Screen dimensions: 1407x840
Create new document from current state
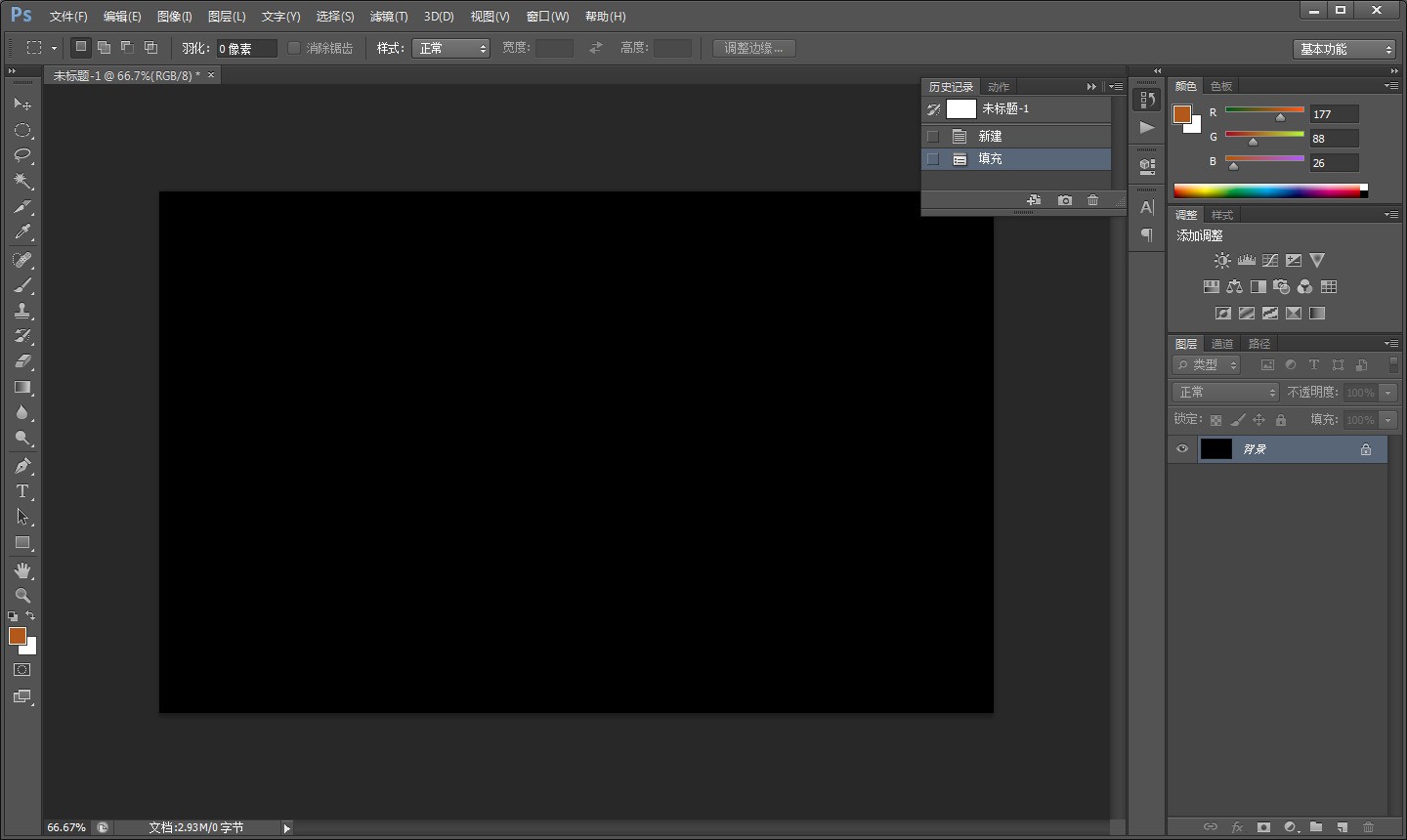(x=1034, y=200)
